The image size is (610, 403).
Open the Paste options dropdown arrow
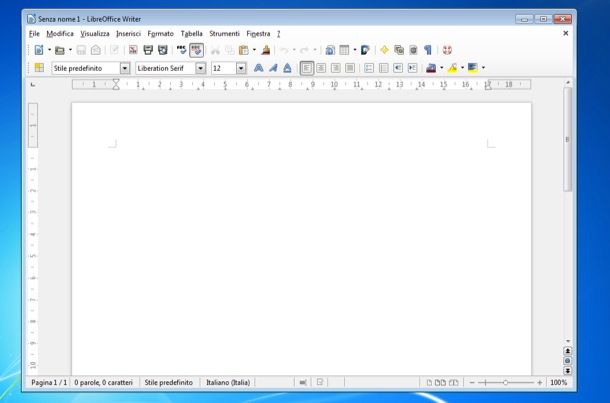click(x=254, y=50)
